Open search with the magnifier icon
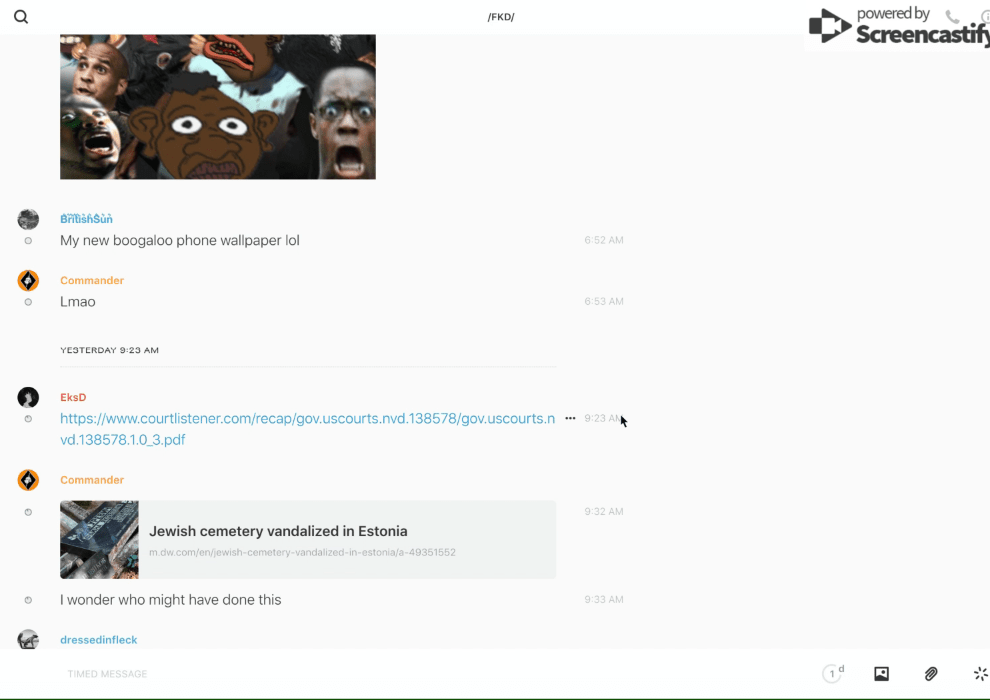 pyautogui.click(x=21, y=17)
